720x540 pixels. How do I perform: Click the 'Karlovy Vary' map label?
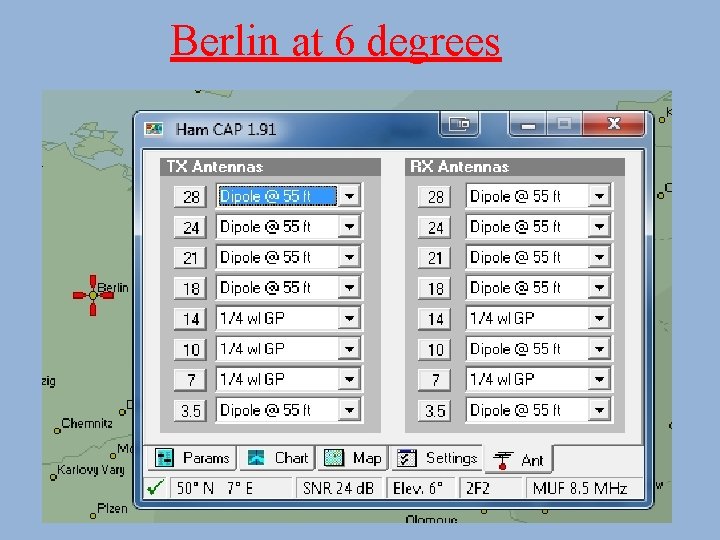(x=91, y=470)
